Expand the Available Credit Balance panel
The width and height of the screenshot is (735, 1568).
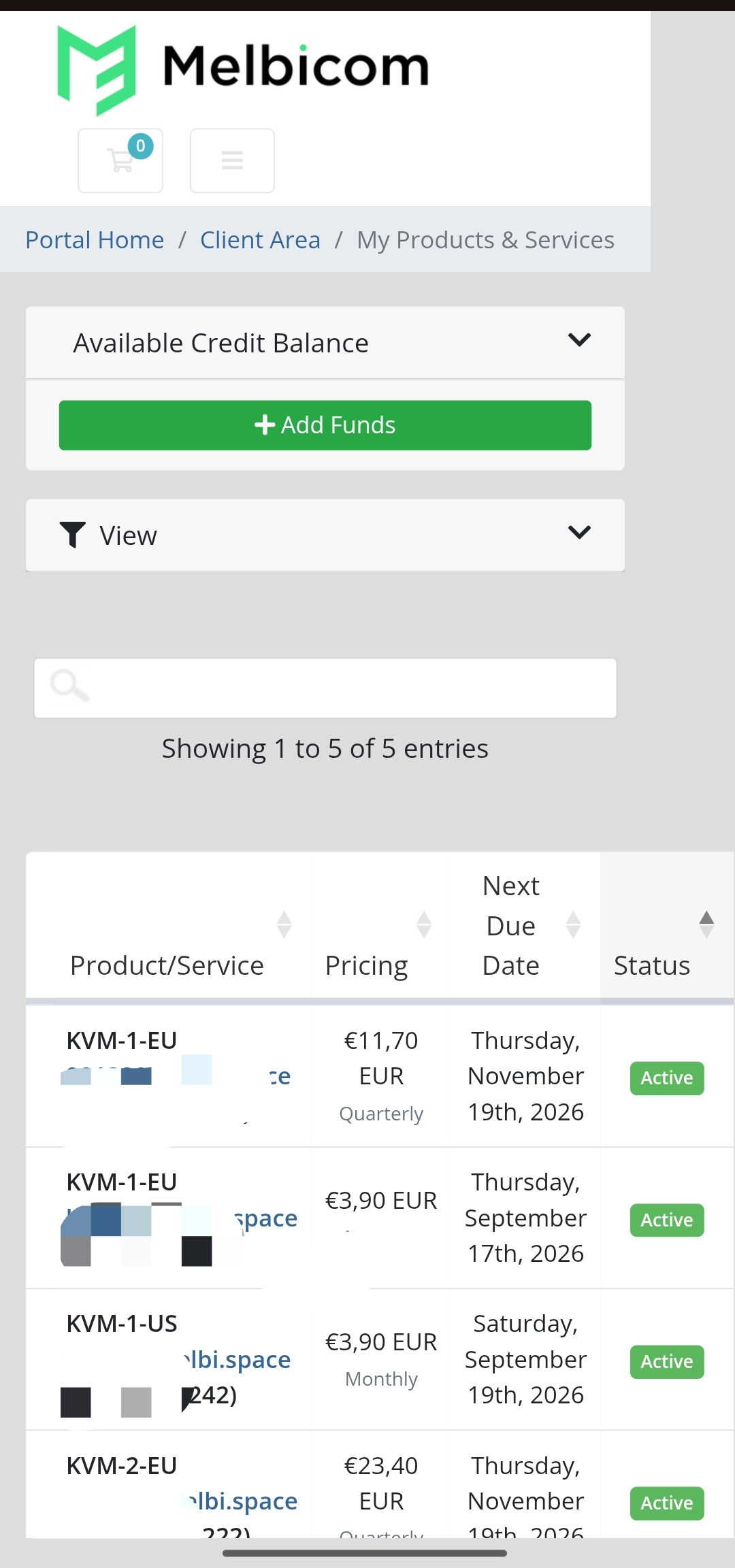(x=325, y=342)
